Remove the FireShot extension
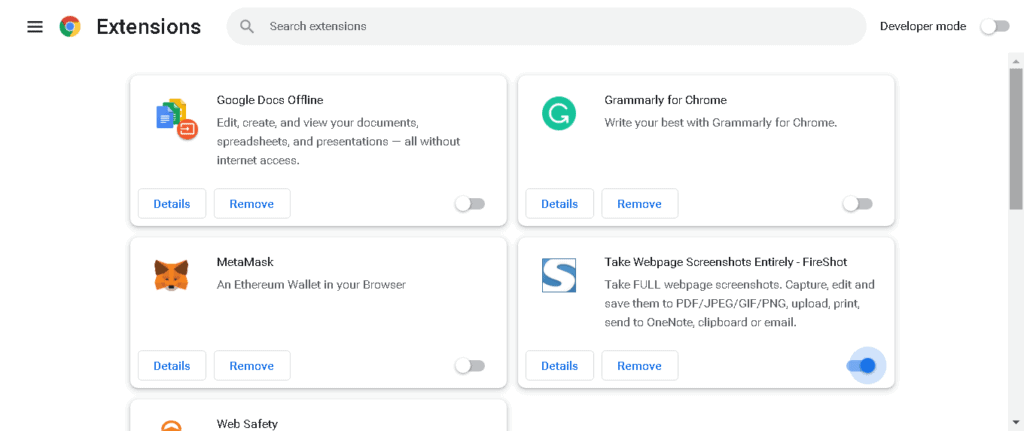Image resolution: width=1024 pixels, height=431 pixels. (x=640, y=366)
